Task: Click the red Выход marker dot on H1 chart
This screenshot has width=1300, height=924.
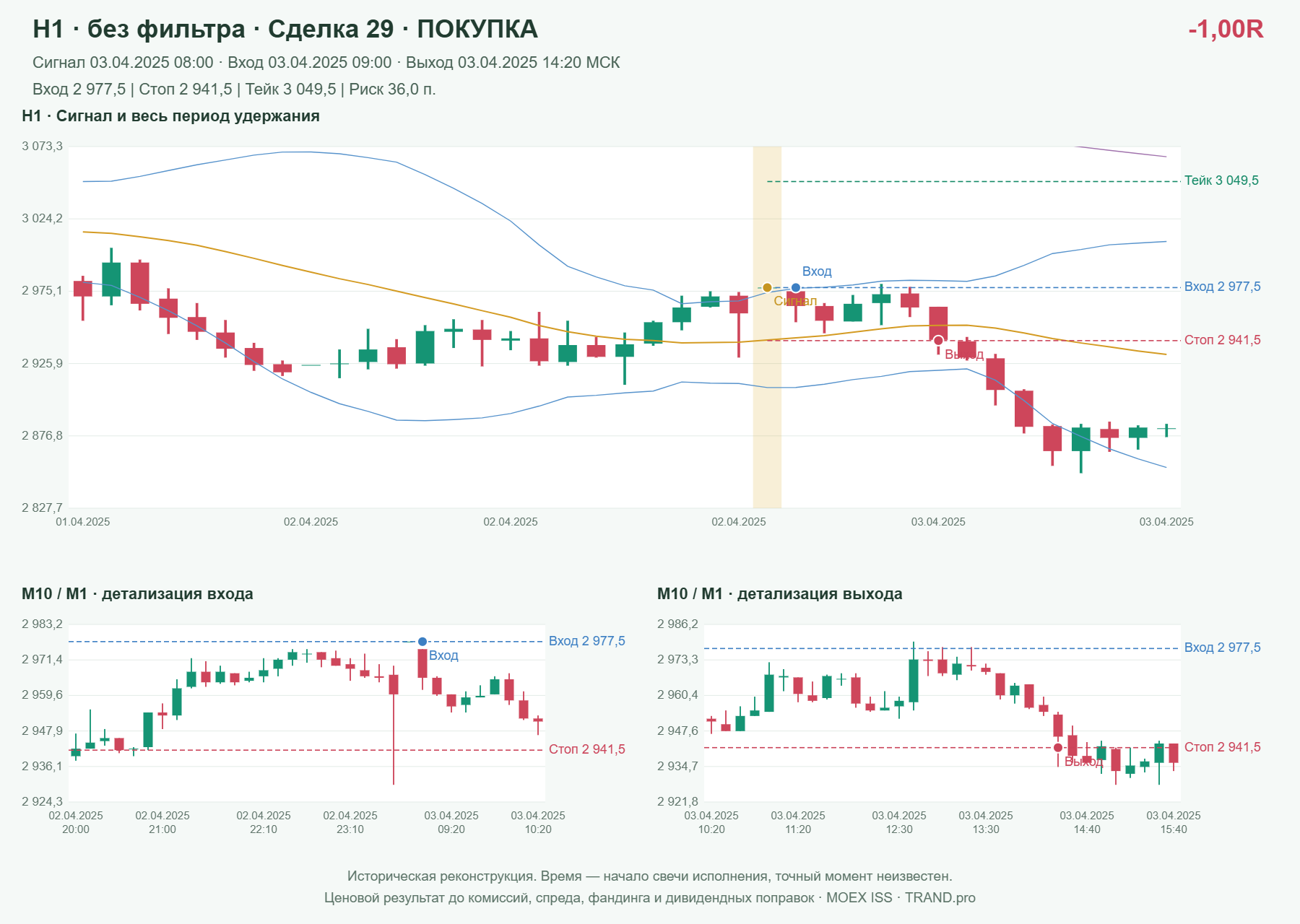Action: pyautogui.click(x=938, y=341)
